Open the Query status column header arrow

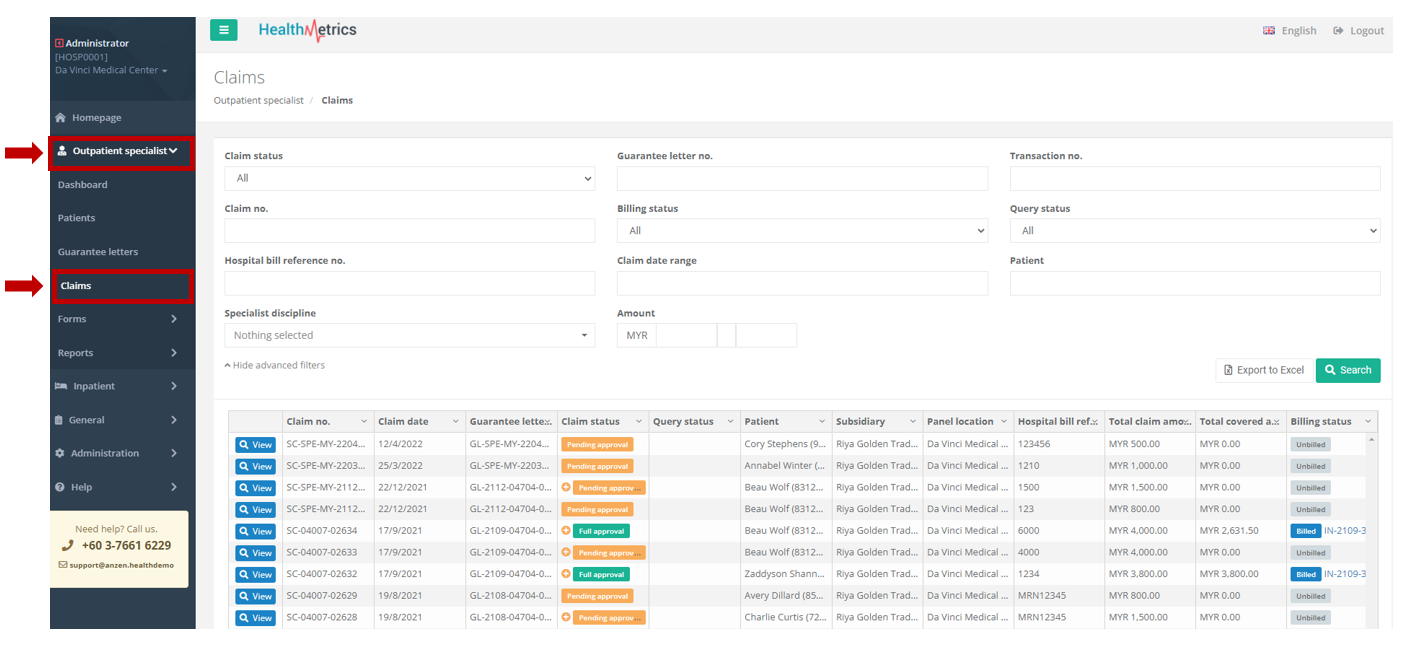pyautogui.click(x=731, y=422)
